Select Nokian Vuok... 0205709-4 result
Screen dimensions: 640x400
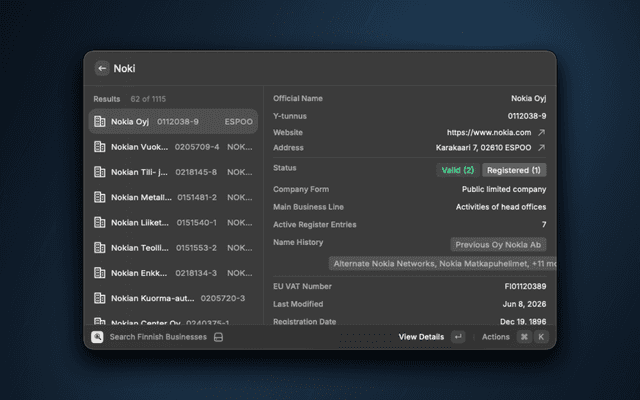click(173, 147)
